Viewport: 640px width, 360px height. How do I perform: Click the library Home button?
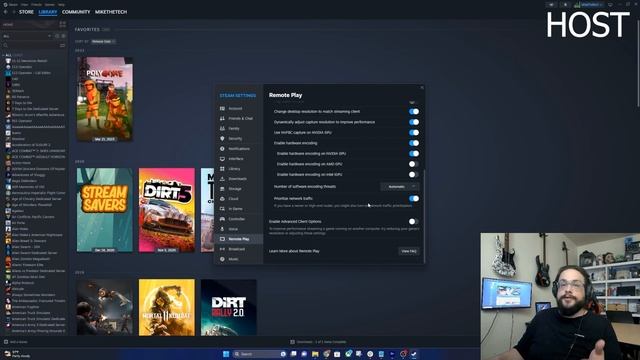[x=30, y=24]
